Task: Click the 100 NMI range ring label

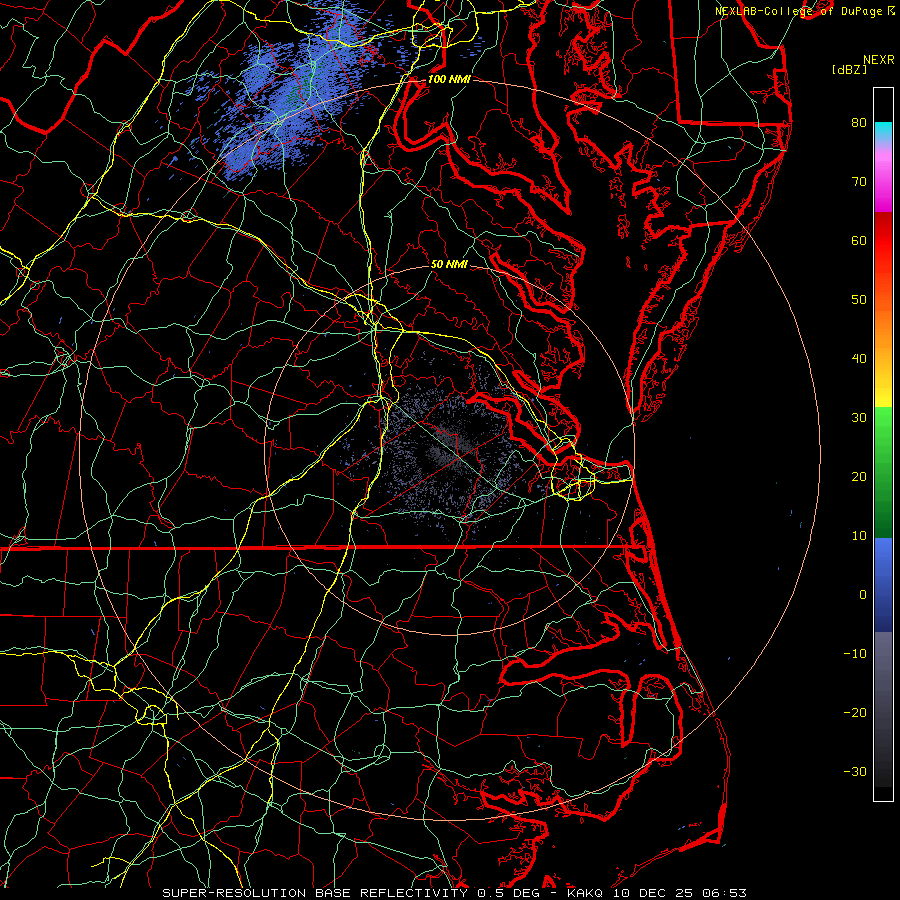Action: coord(449,79)
